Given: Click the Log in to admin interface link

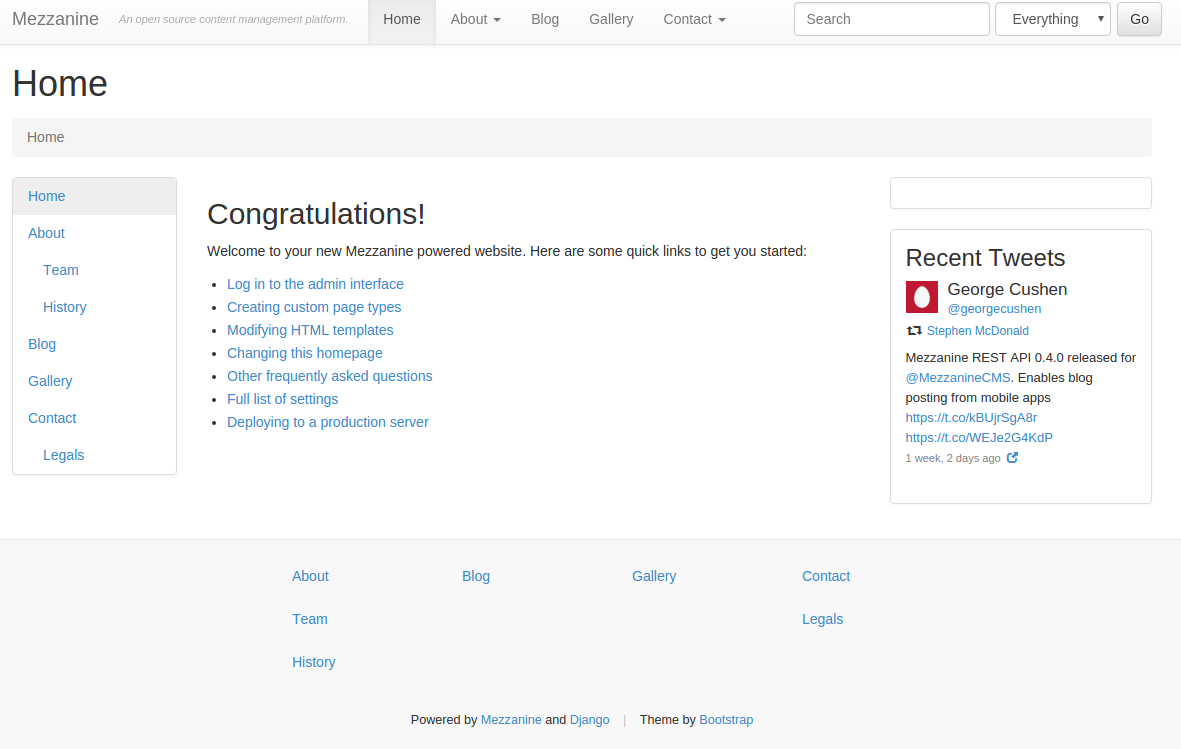Looking at the screenshot, I should tap(315, 284).
